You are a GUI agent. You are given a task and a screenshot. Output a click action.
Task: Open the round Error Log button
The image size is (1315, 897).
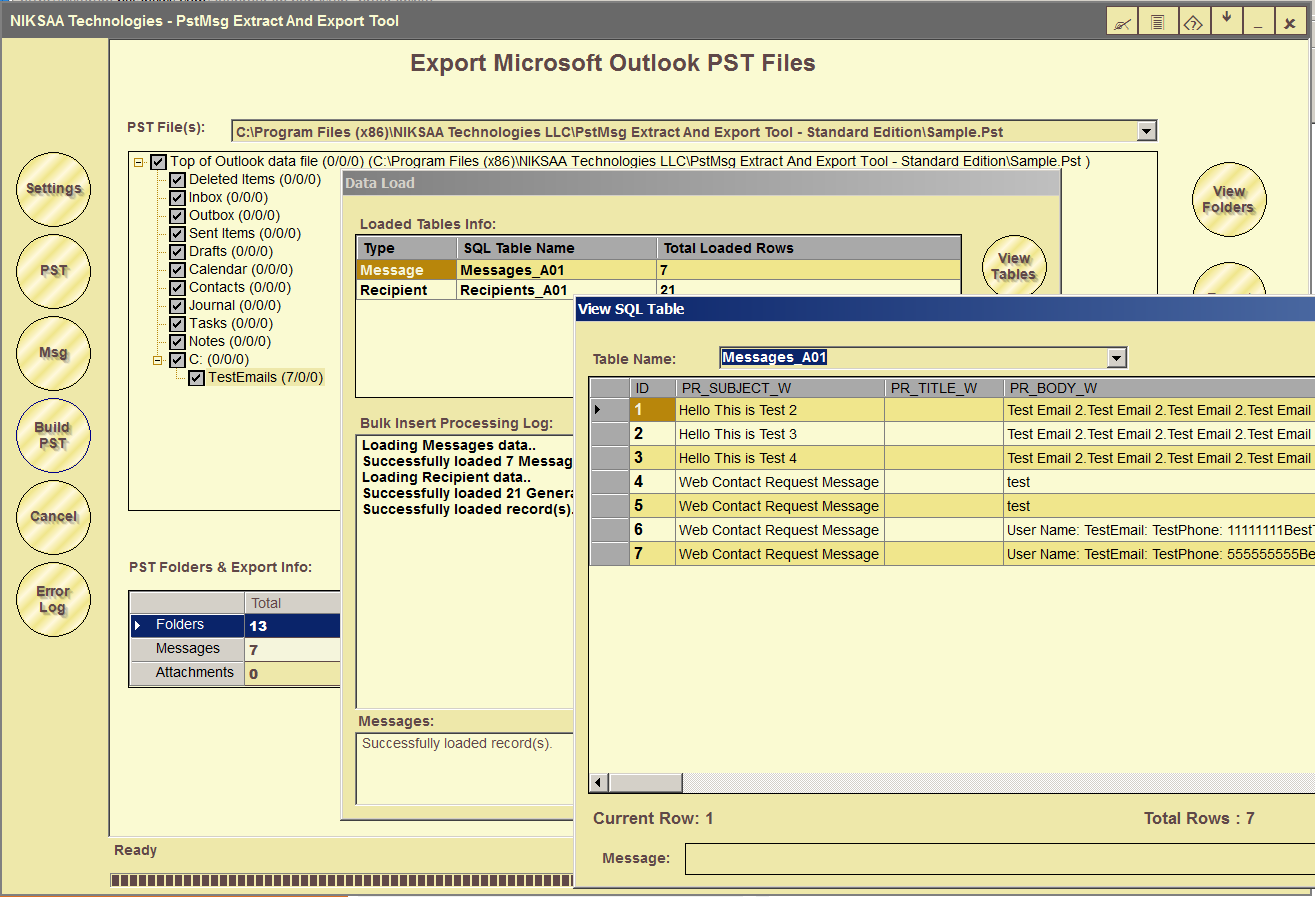coord(54,599)
